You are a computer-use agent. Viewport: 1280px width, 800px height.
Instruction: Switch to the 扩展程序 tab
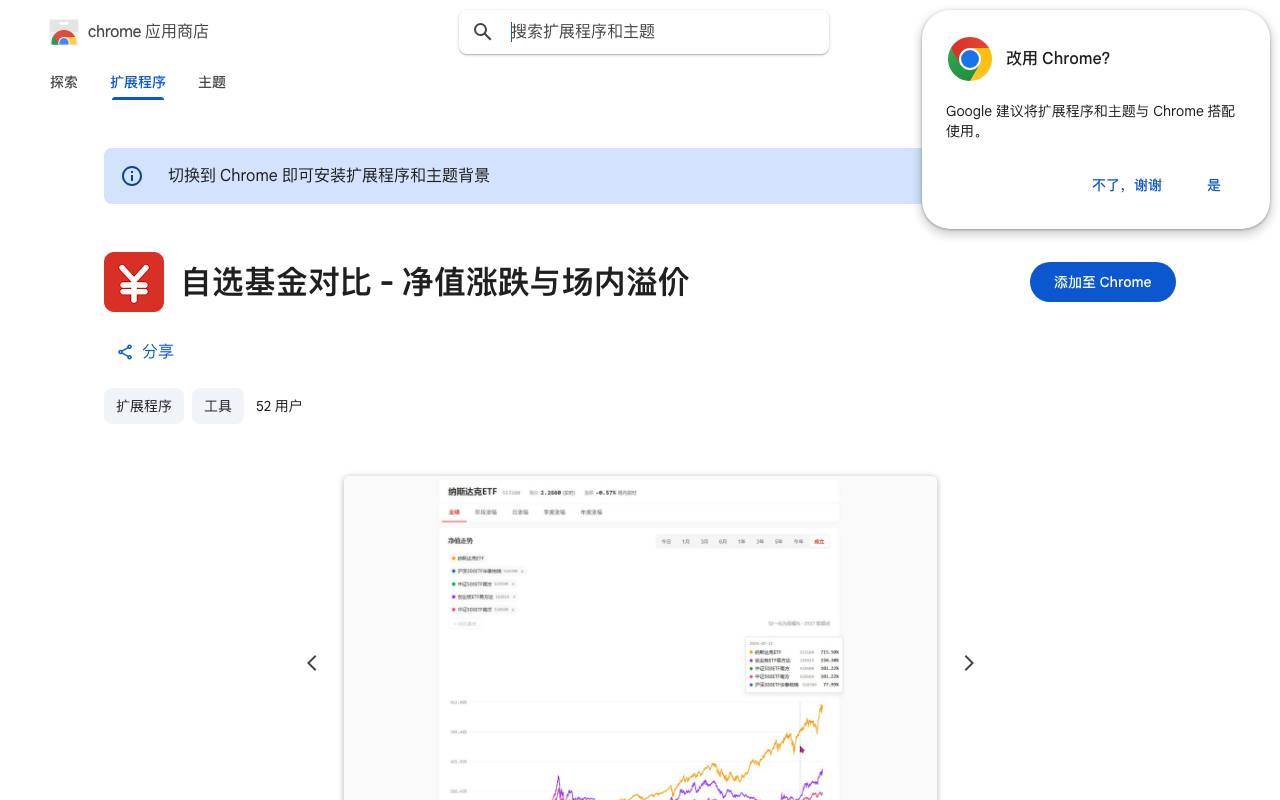pos(138,82)
